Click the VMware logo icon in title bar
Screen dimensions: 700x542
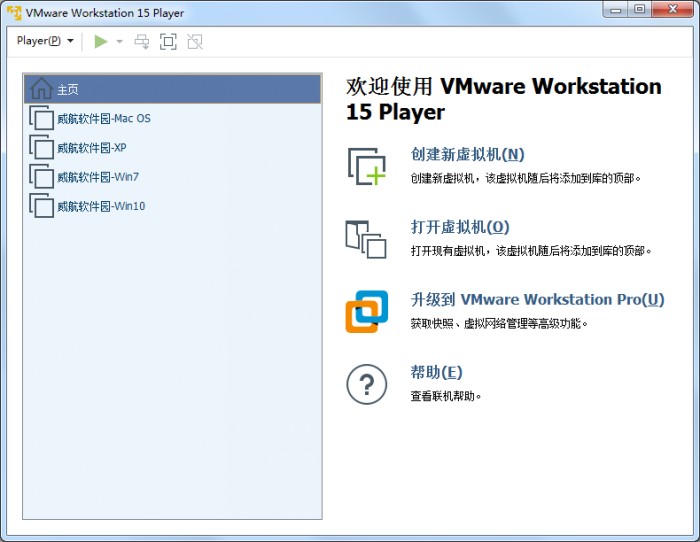point(14,13)
